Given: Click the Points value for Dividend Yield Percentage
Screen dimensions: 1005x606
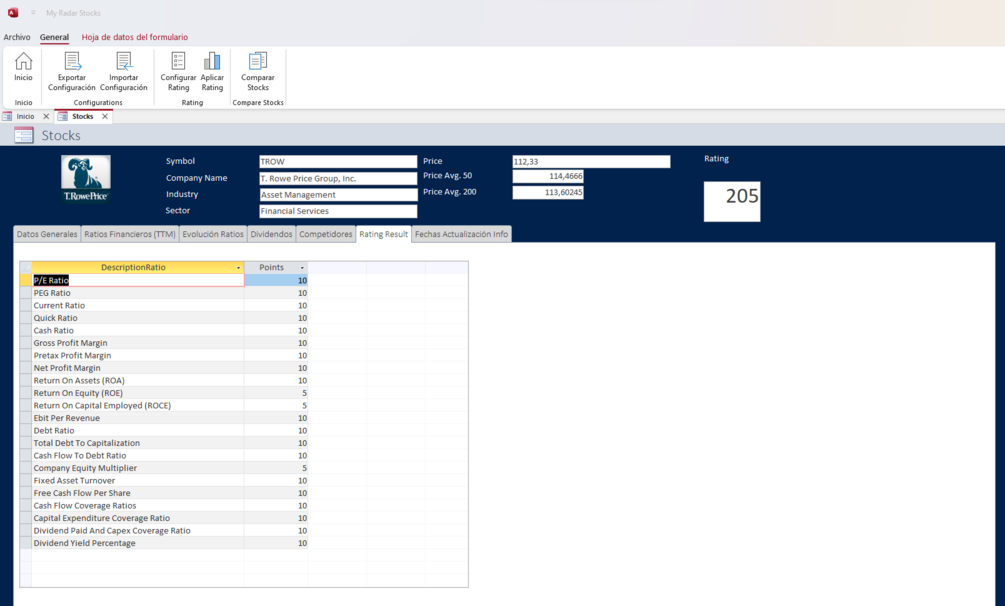Looking at the screenshot, I should pyautogui.click(x=276, y=543).
